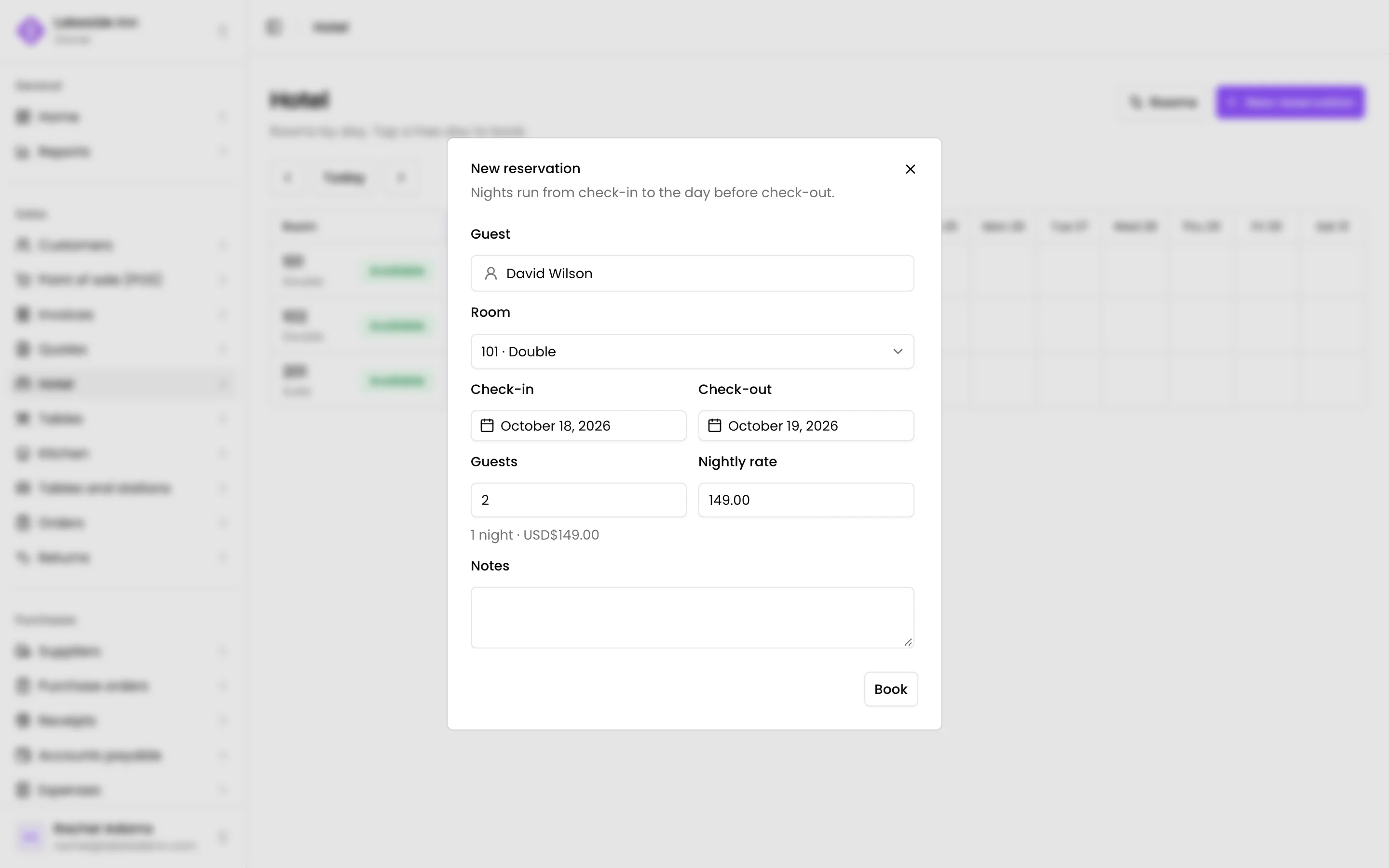Focus the Nightly rate field showing 149.00
1389x868 pixels.
[x=806, y=500]
